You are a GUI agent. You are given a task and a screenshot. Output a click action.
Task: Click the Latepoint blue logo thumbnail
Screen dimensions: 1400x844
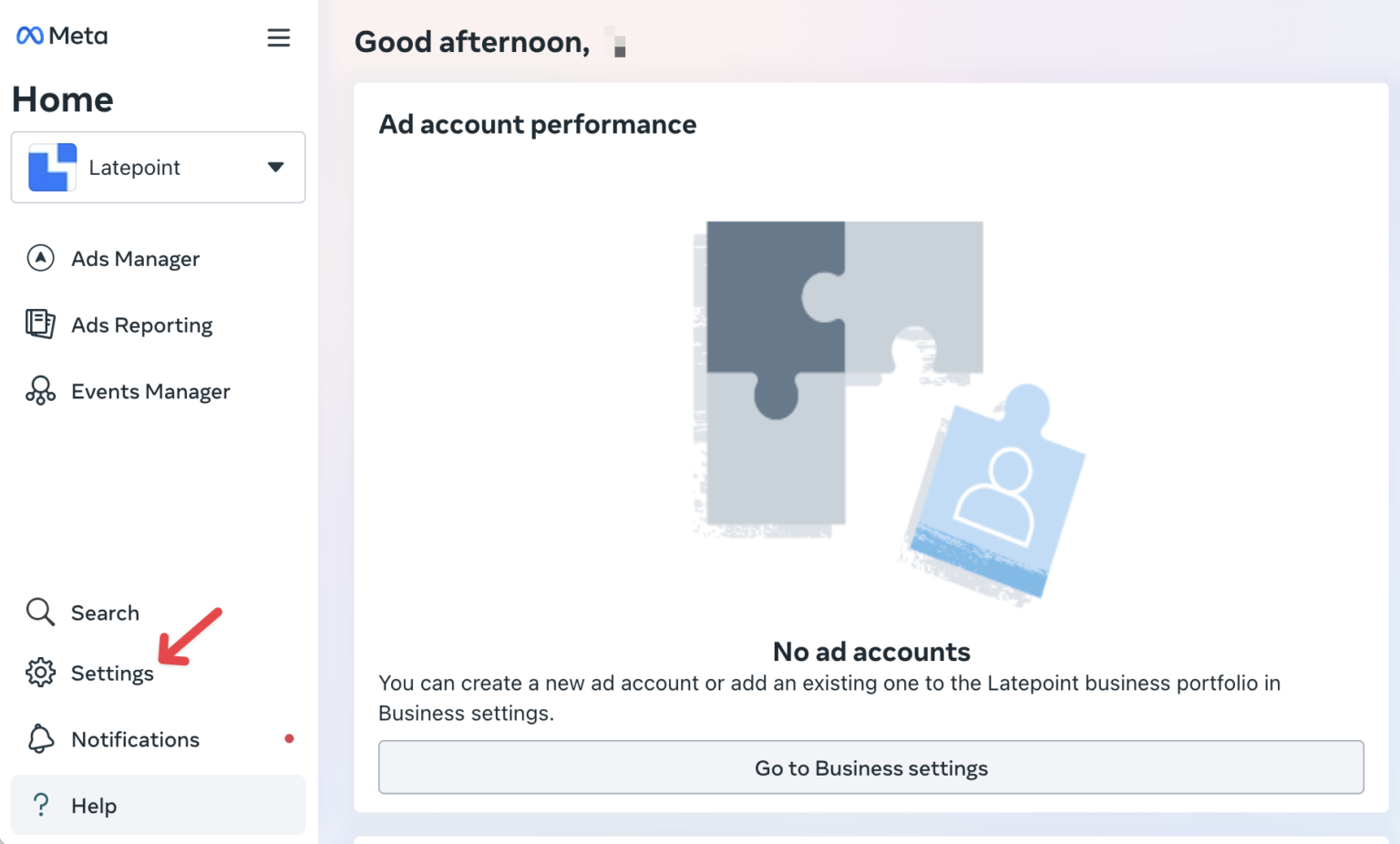pyautogui.click(x=52, y=168)
